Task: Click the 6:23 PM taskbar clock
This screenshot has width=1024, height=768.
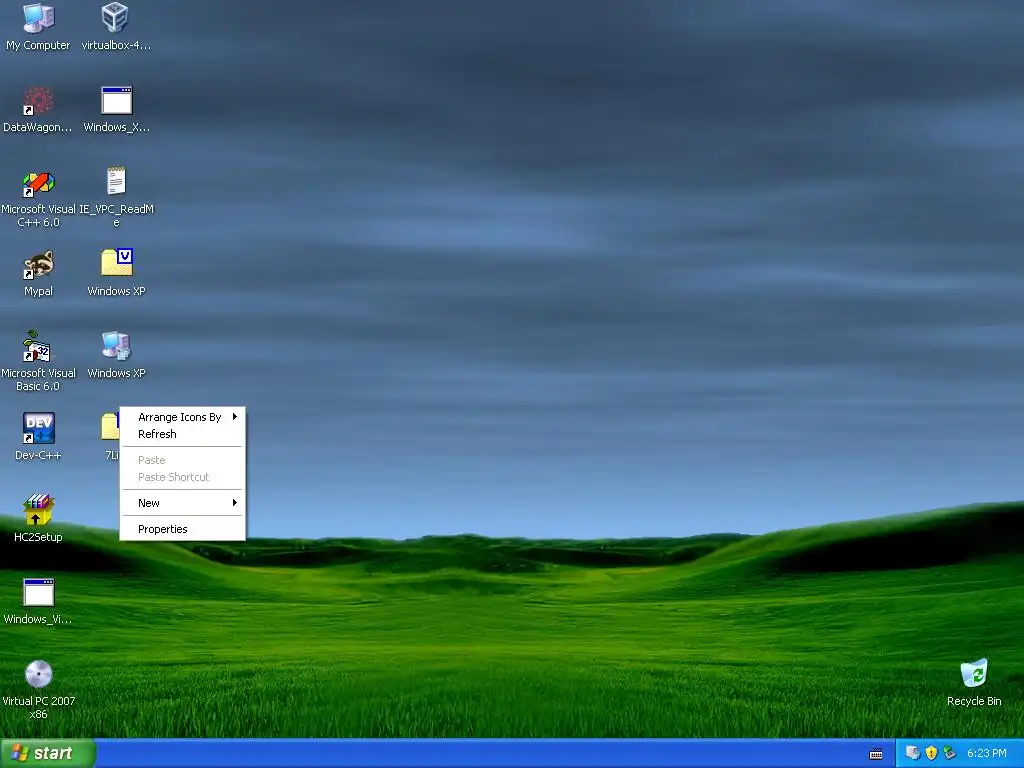Action: coord(987,753)
